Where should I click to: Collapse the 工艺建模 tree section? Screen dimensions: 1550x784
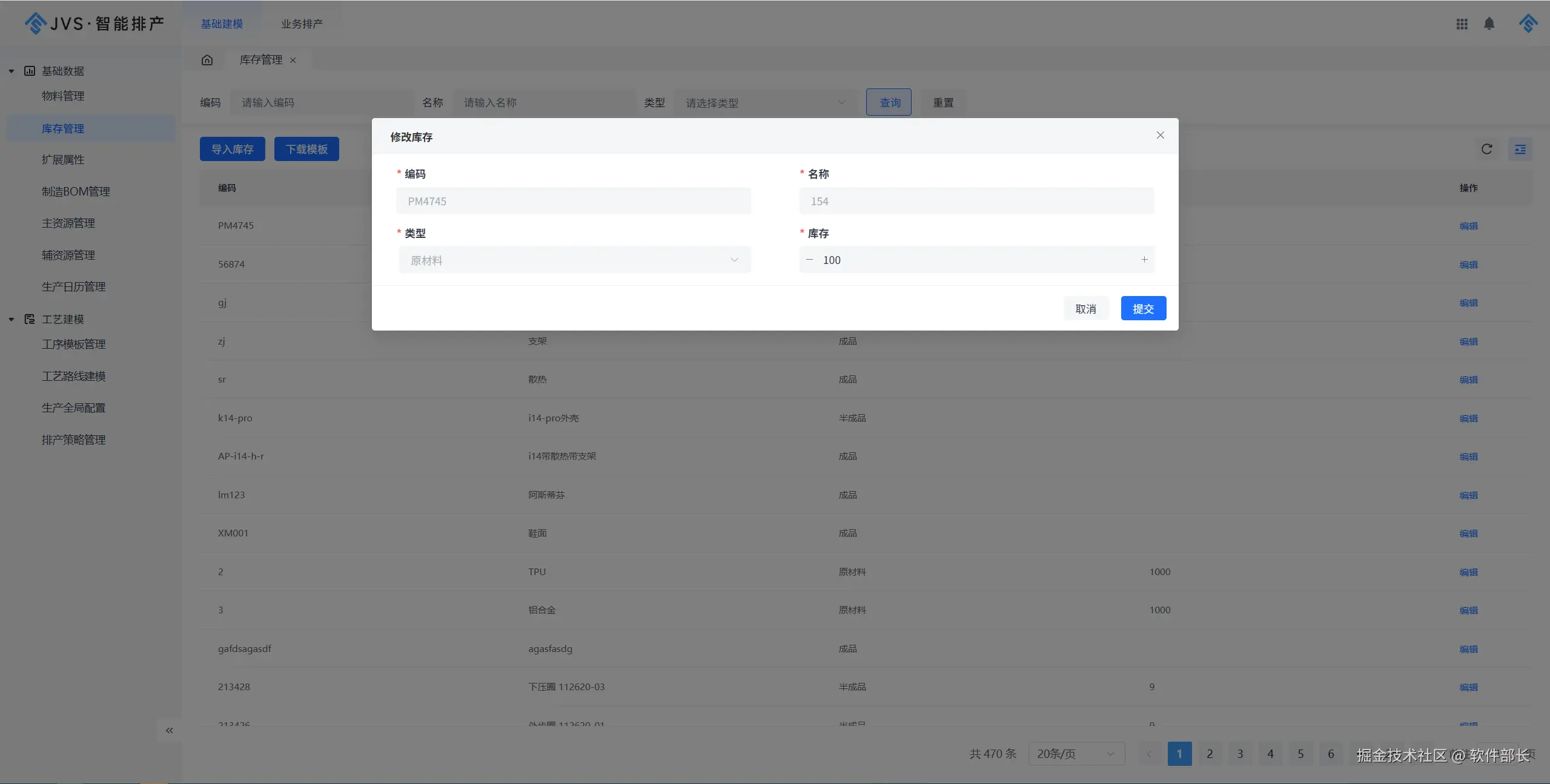(x=12, y=319)
